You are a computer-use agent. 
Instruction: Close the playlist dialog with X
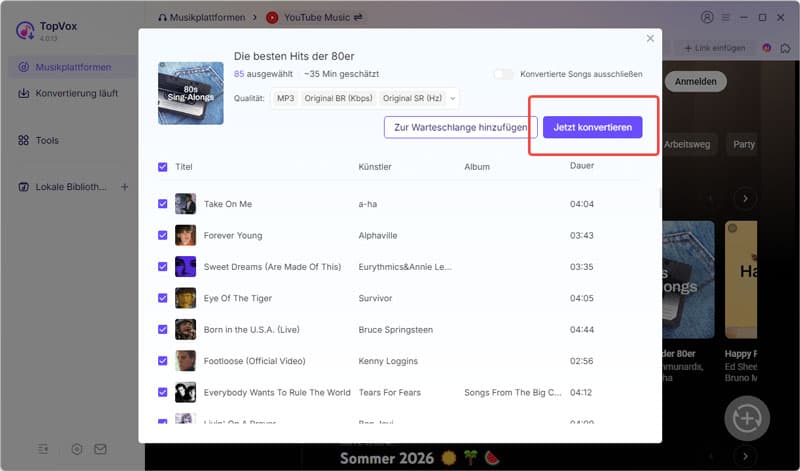click(650, 38)
